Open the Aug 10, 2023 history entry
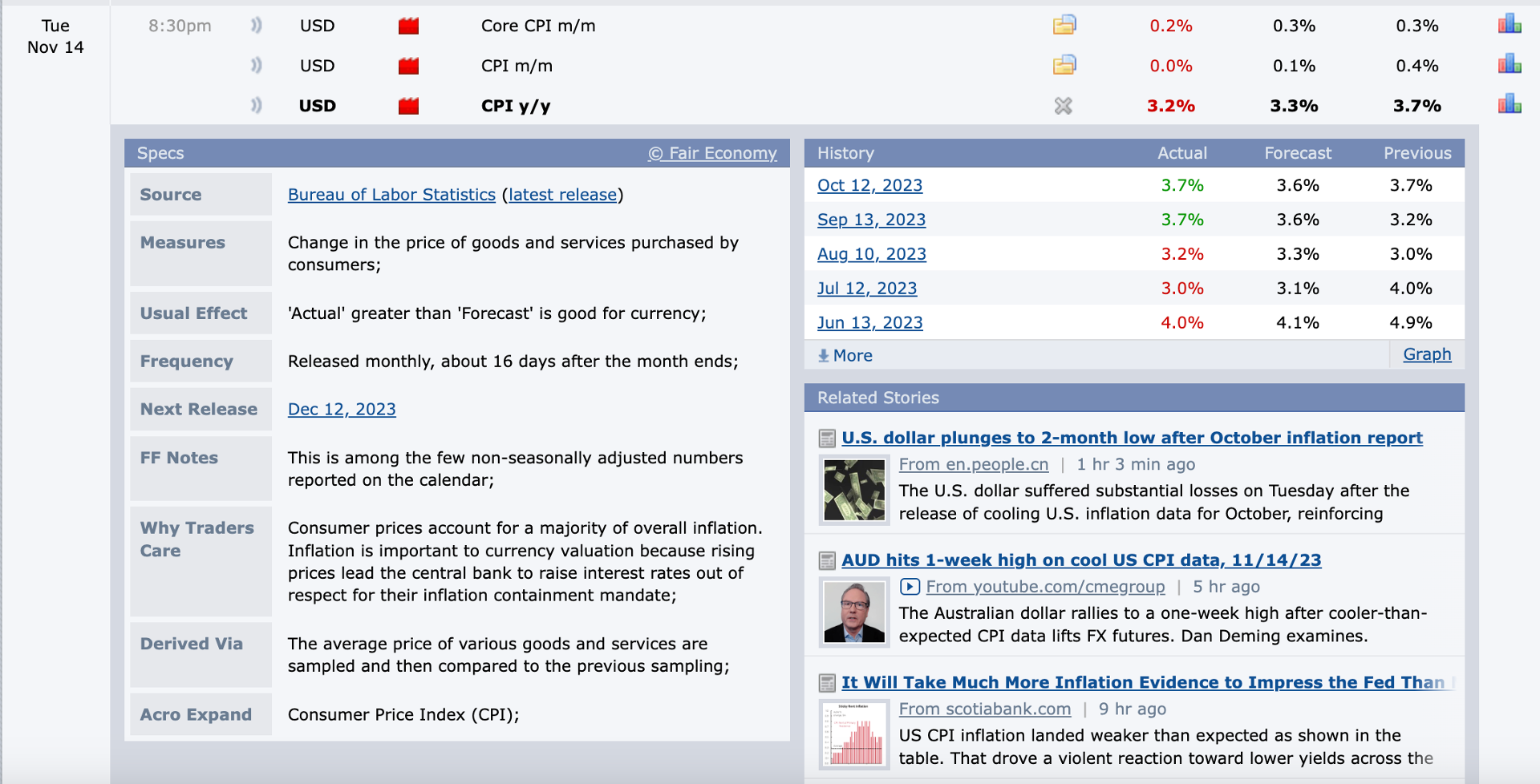This screenshot has width=1540, height=784. [872, 254]
